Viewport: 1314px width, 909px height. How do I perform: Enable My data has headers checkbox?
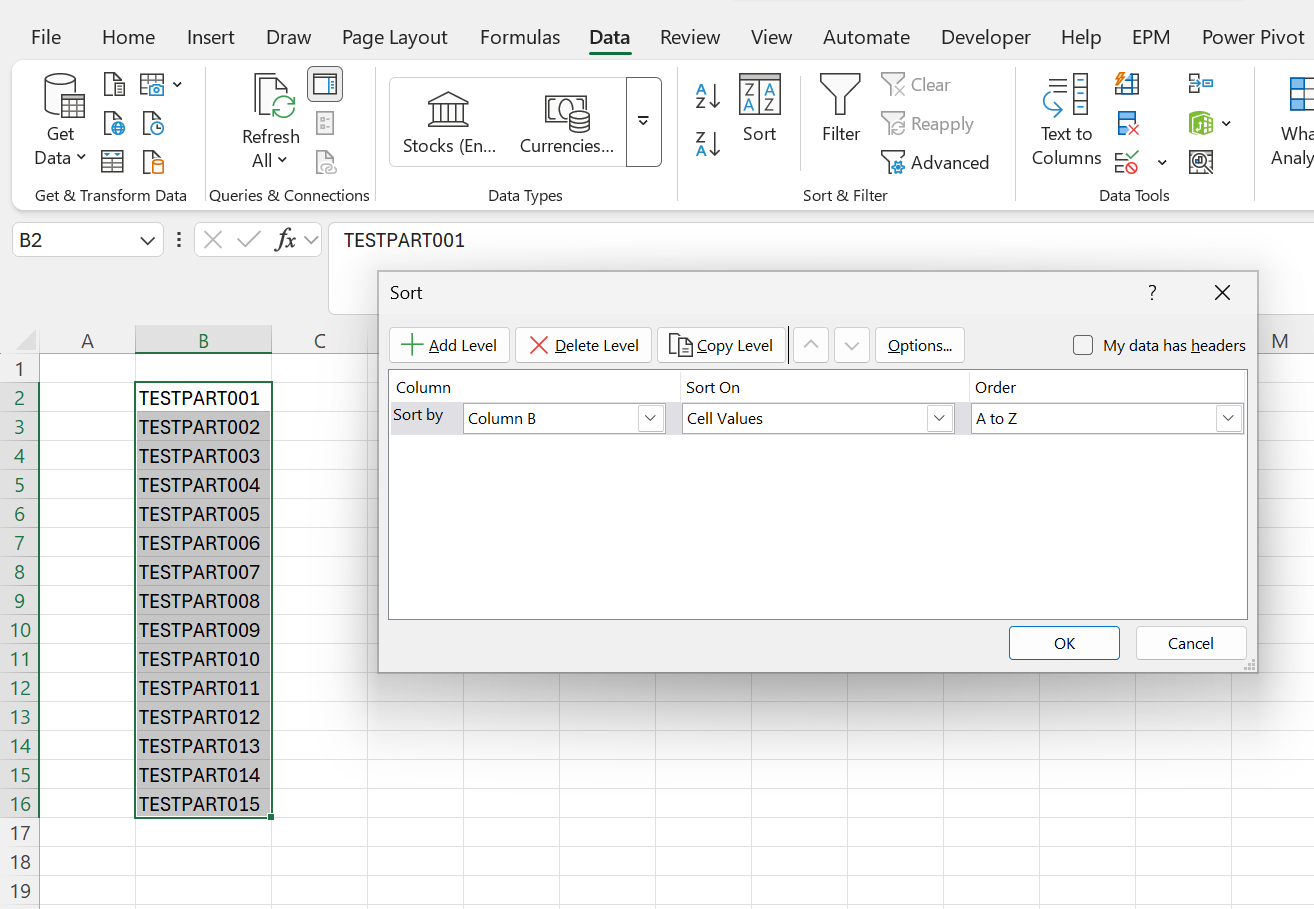[x=1083, y=345]
